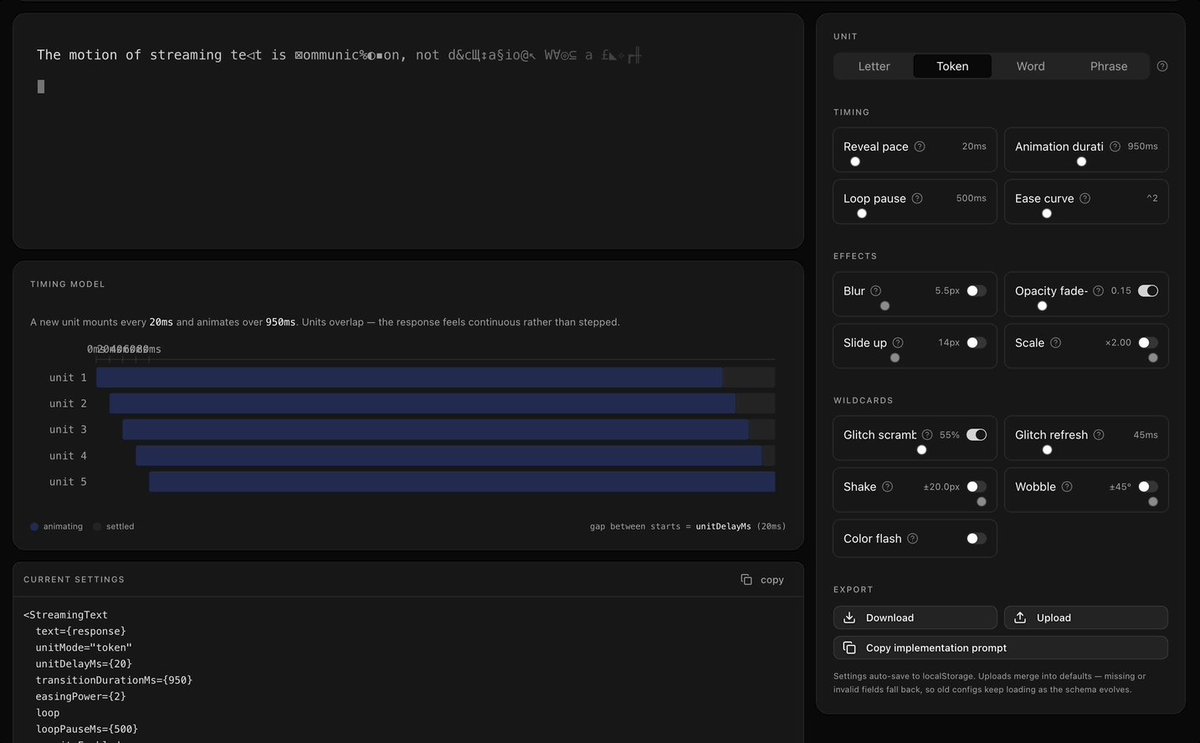
Task: Click the 'animating' legend label
Action: point(63,526)
